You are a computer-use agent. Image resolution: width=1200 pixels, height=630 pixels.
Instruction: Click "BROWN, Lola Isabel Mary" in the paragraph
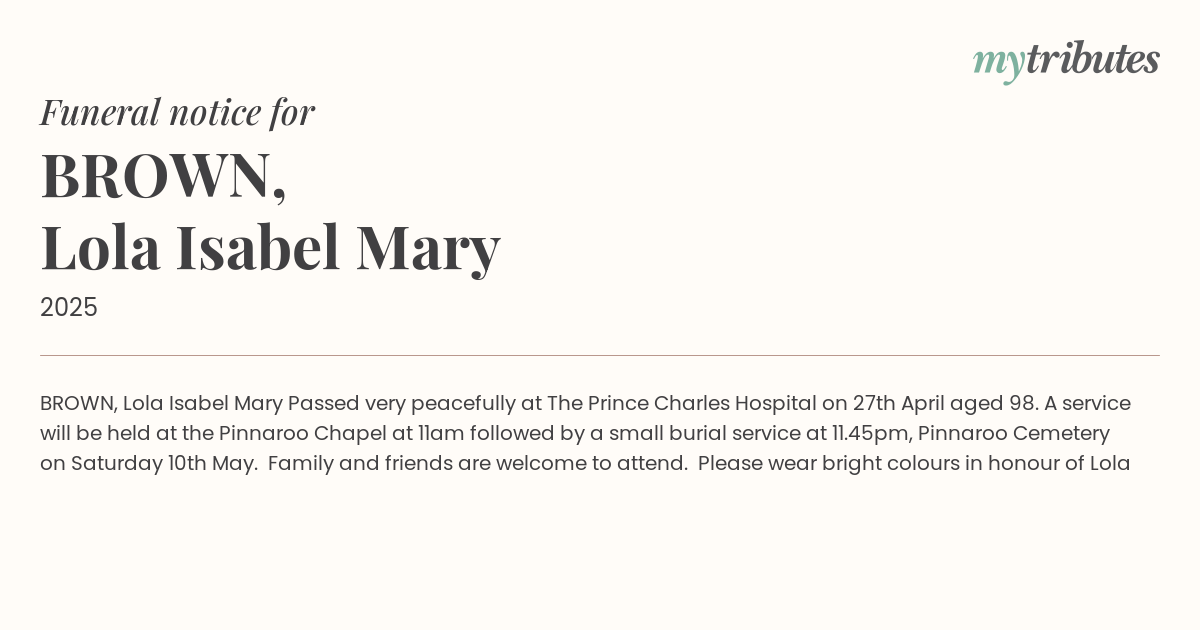coord(162,404)
